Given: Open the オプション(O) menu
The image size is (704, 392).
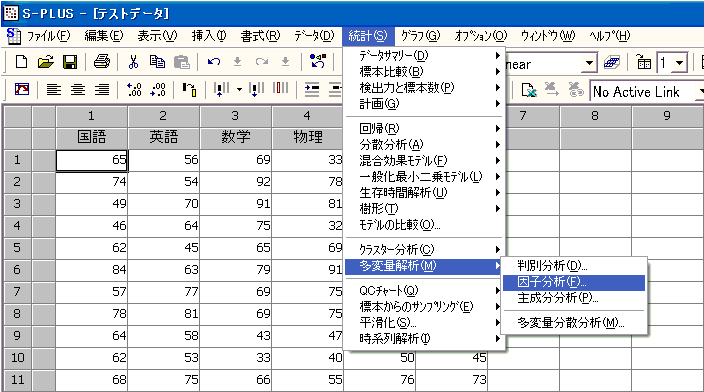Looking at the screenshot, I should 480,35.
